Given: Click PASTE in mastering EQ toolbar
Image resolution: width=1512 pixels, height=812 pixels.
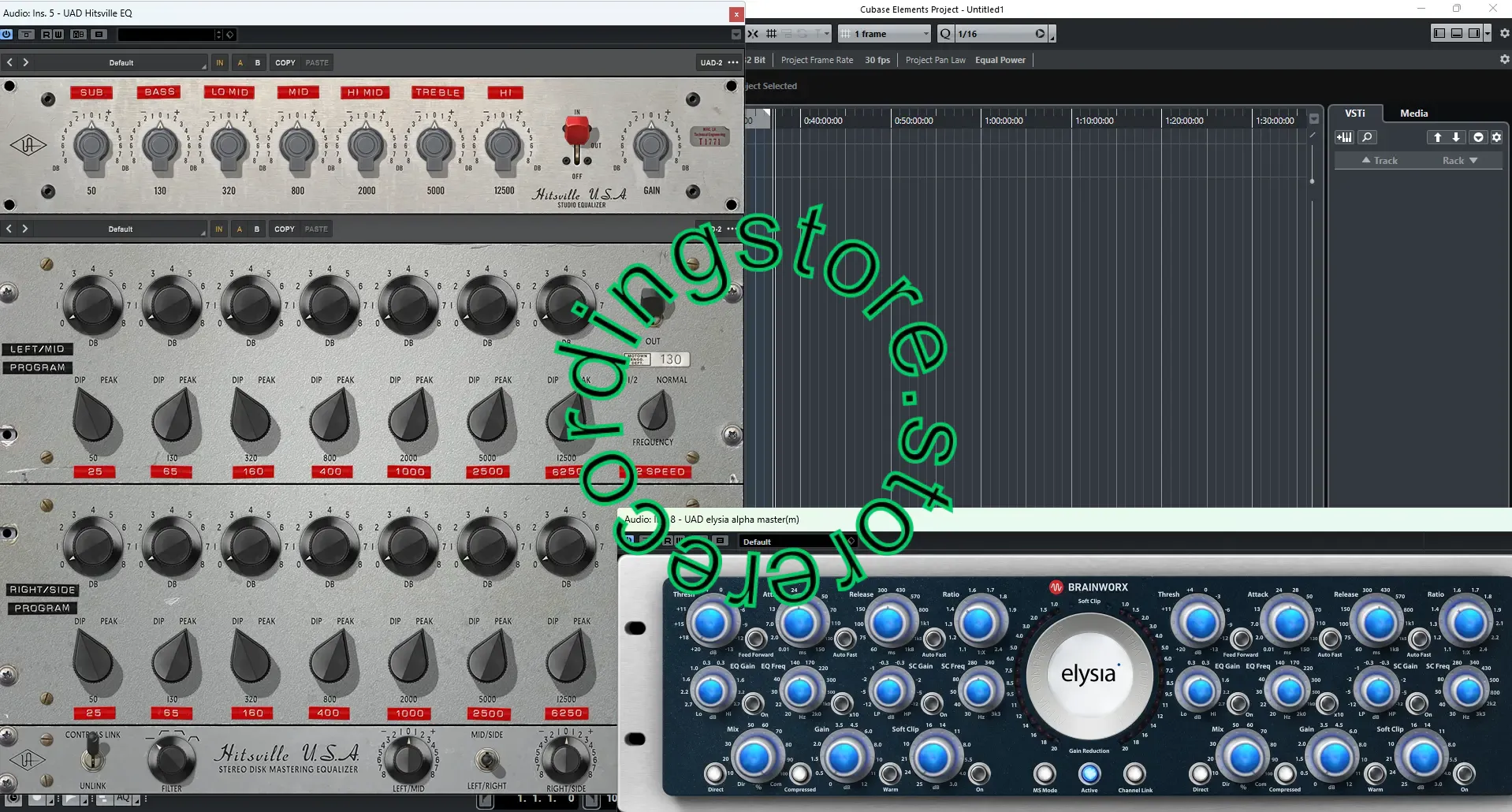Looking at the screenshot, I should pos(316,229).
